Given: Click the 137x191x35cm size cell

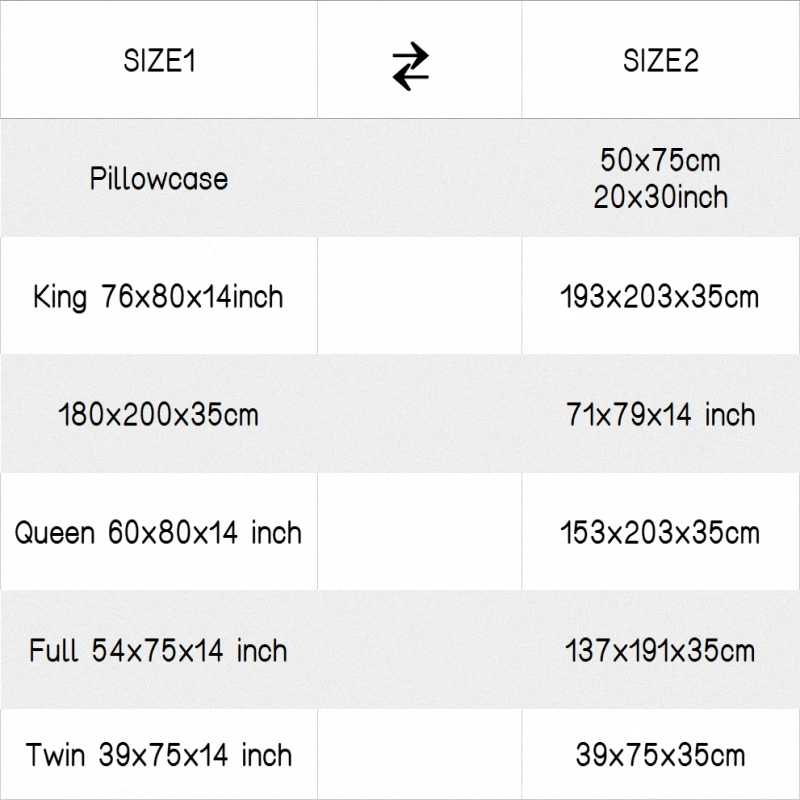Looking at the screenshot, I should [x=660, y=651].
